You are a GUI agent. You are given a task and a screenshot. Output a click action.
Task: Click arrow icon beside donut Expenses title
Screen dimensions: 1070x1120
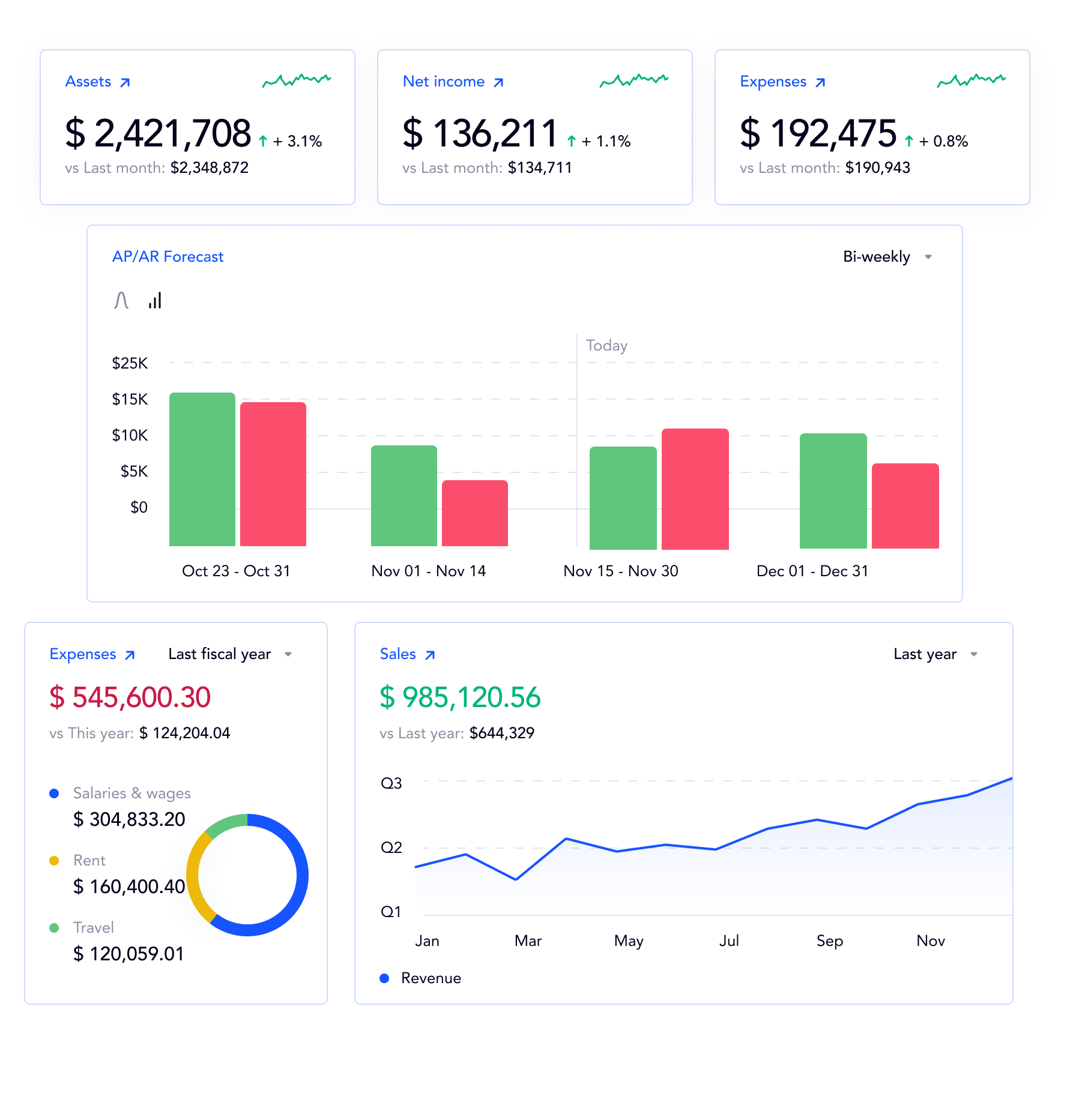[130, 655]
